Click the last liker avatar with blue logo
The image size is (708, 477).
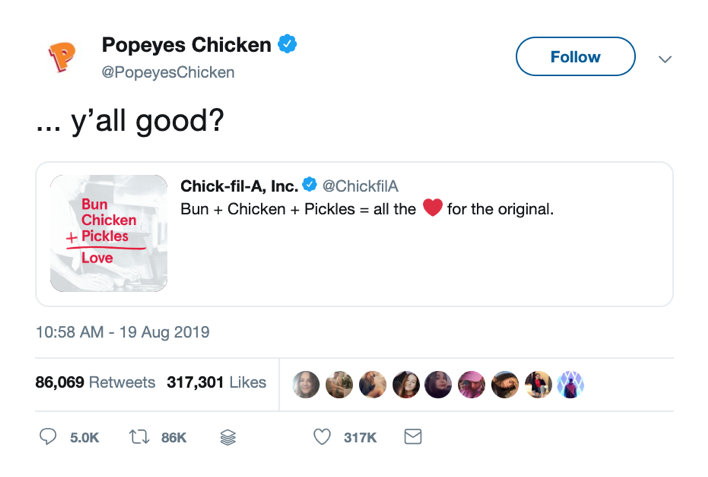click(569, 384)
